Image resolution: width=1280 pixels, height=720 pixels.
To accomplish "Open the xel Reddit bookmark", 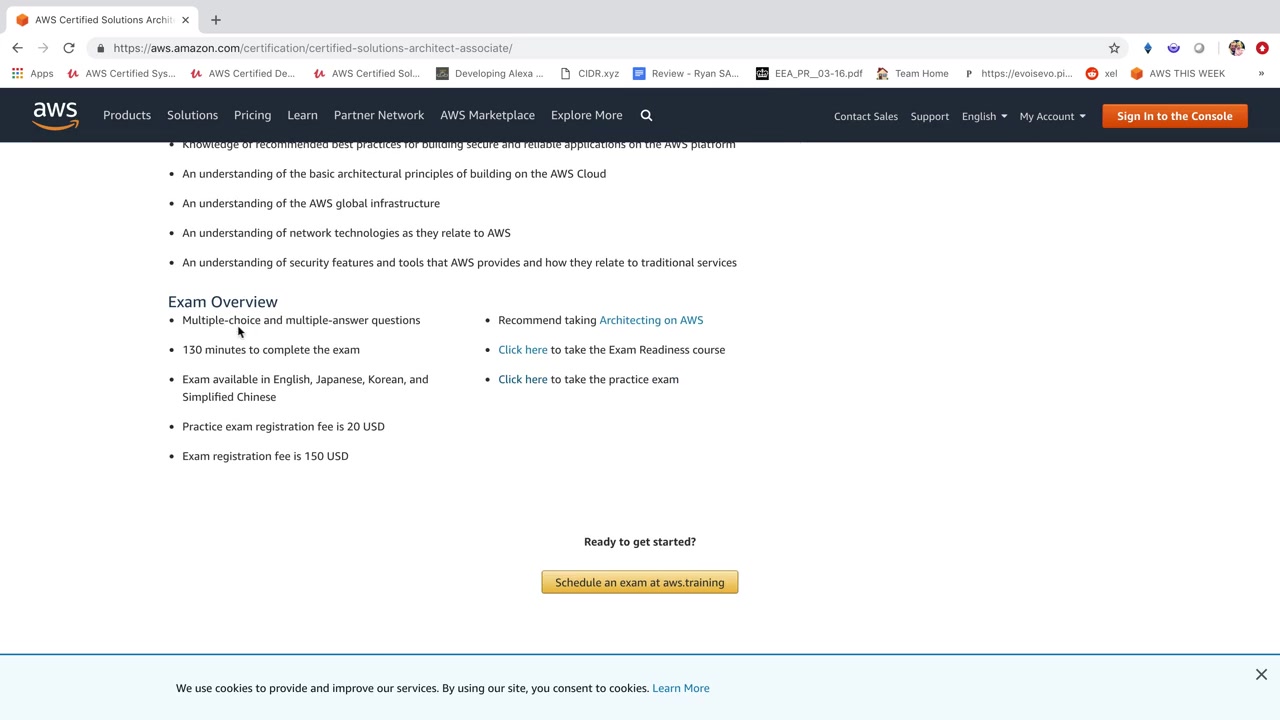I will point(1102,73).
